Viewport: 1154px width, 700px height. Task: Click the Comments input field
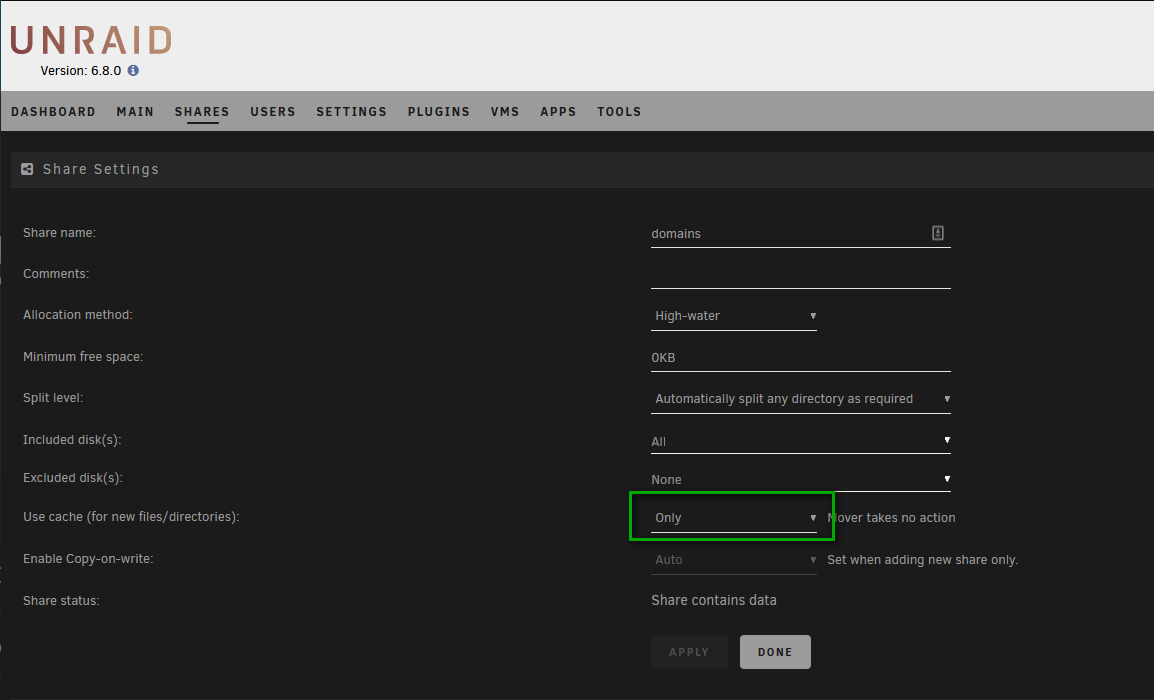[x=801, y=275]
